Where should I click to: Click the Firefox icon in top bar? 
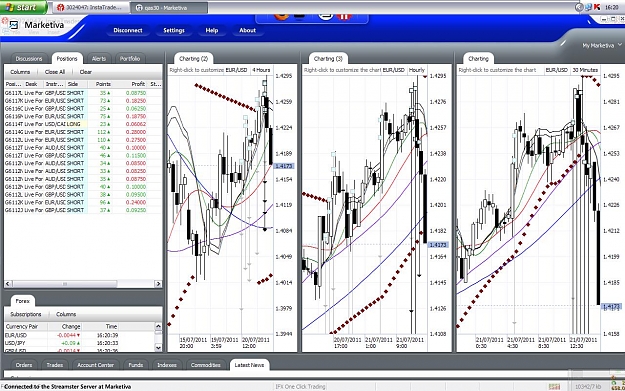(281, 16)
